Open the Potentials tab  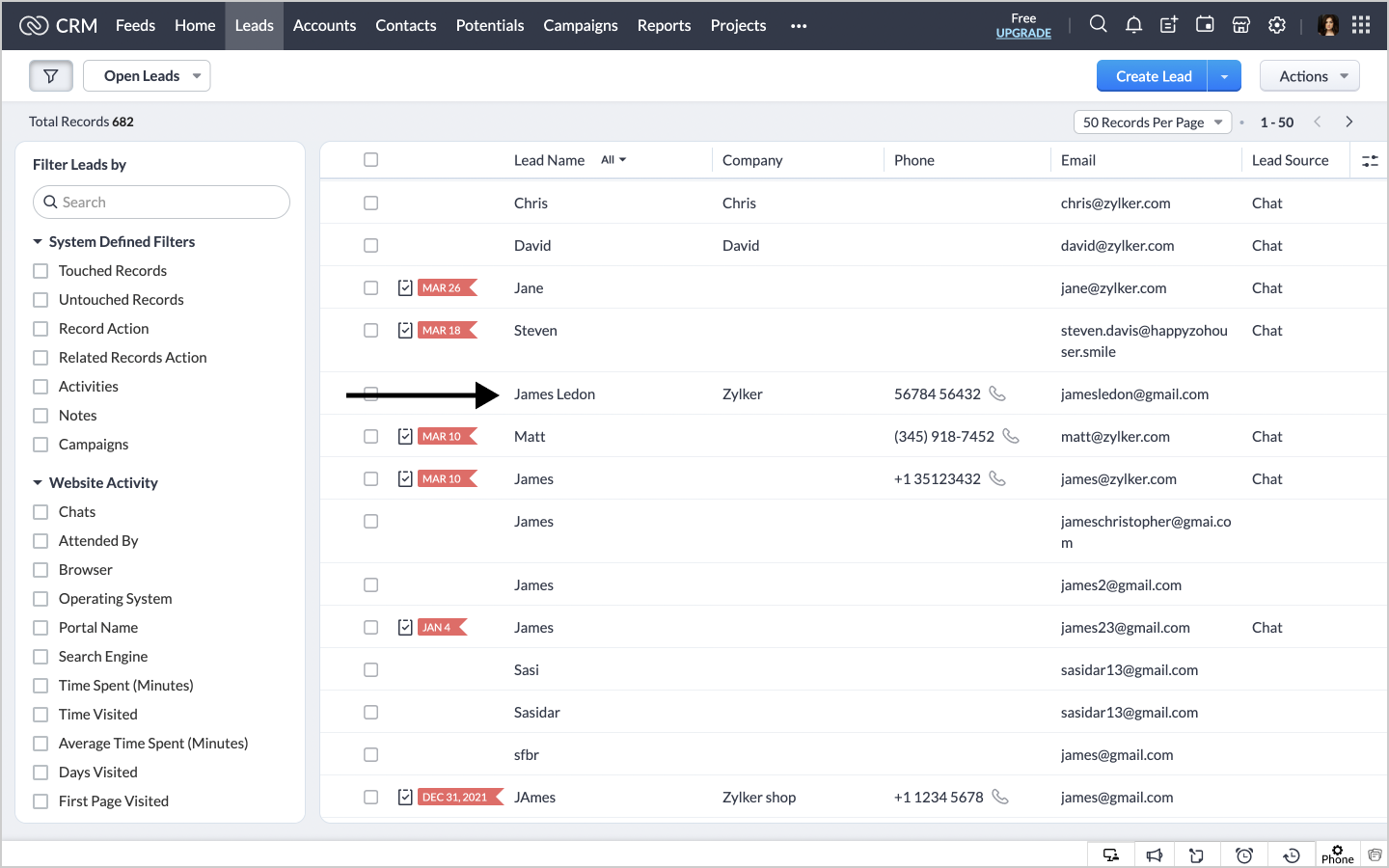coord(490,25)
